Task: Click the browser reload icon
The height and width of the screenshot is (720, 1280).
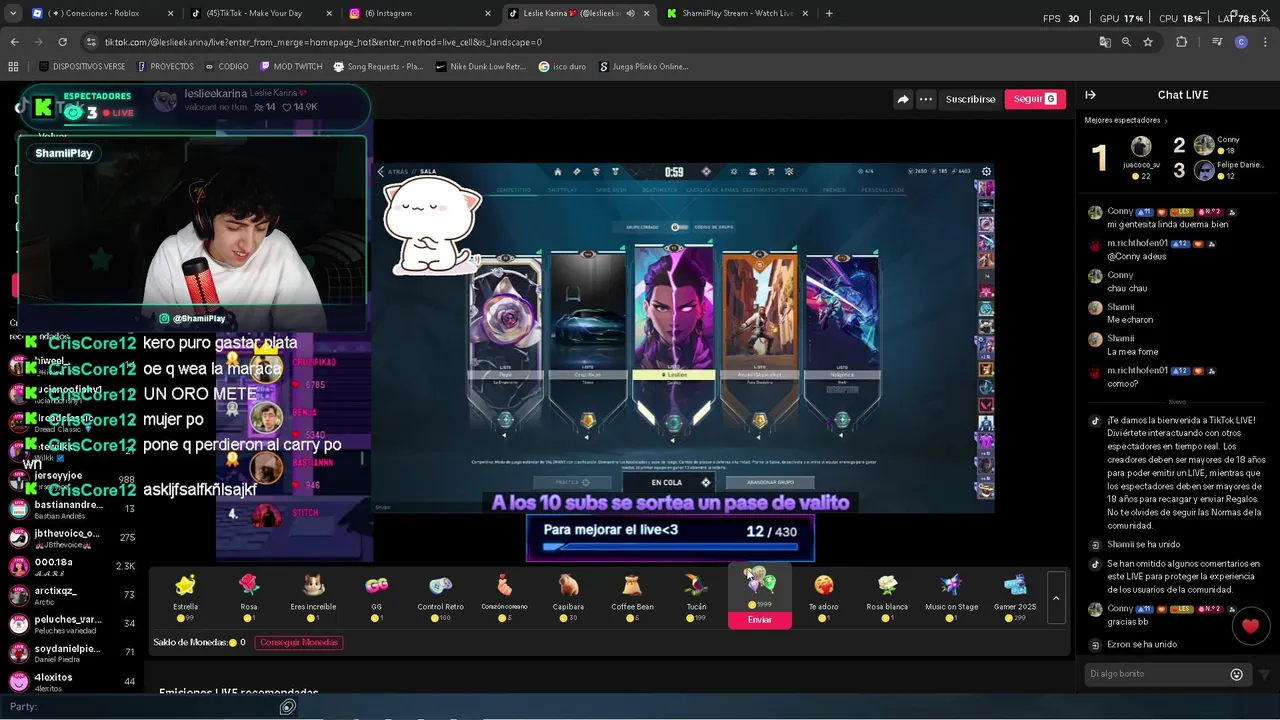Action: (62, 42)
